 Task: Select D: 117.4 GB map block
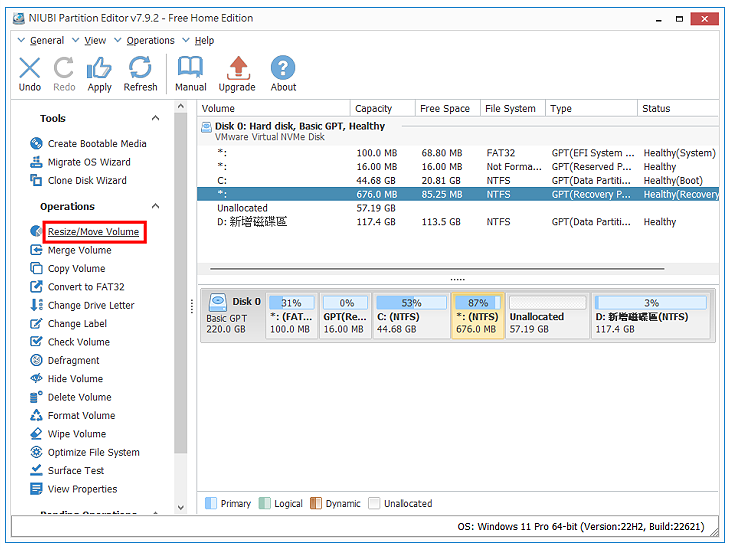[x=650, y=316]
